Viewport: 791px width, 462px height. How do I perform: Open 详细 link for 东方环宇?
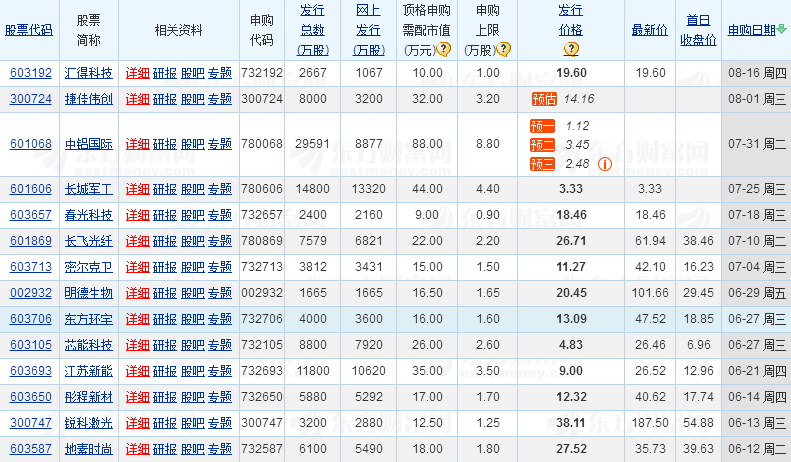pyautogui.click(x=138, y=319)
